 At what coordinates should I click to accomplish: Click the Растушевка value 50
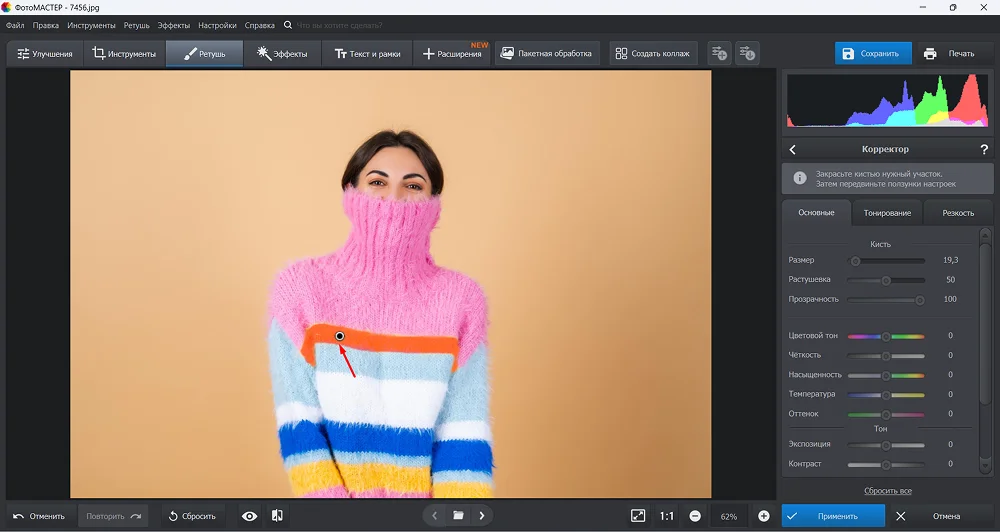pyautogui.click(x=950, y=280)
